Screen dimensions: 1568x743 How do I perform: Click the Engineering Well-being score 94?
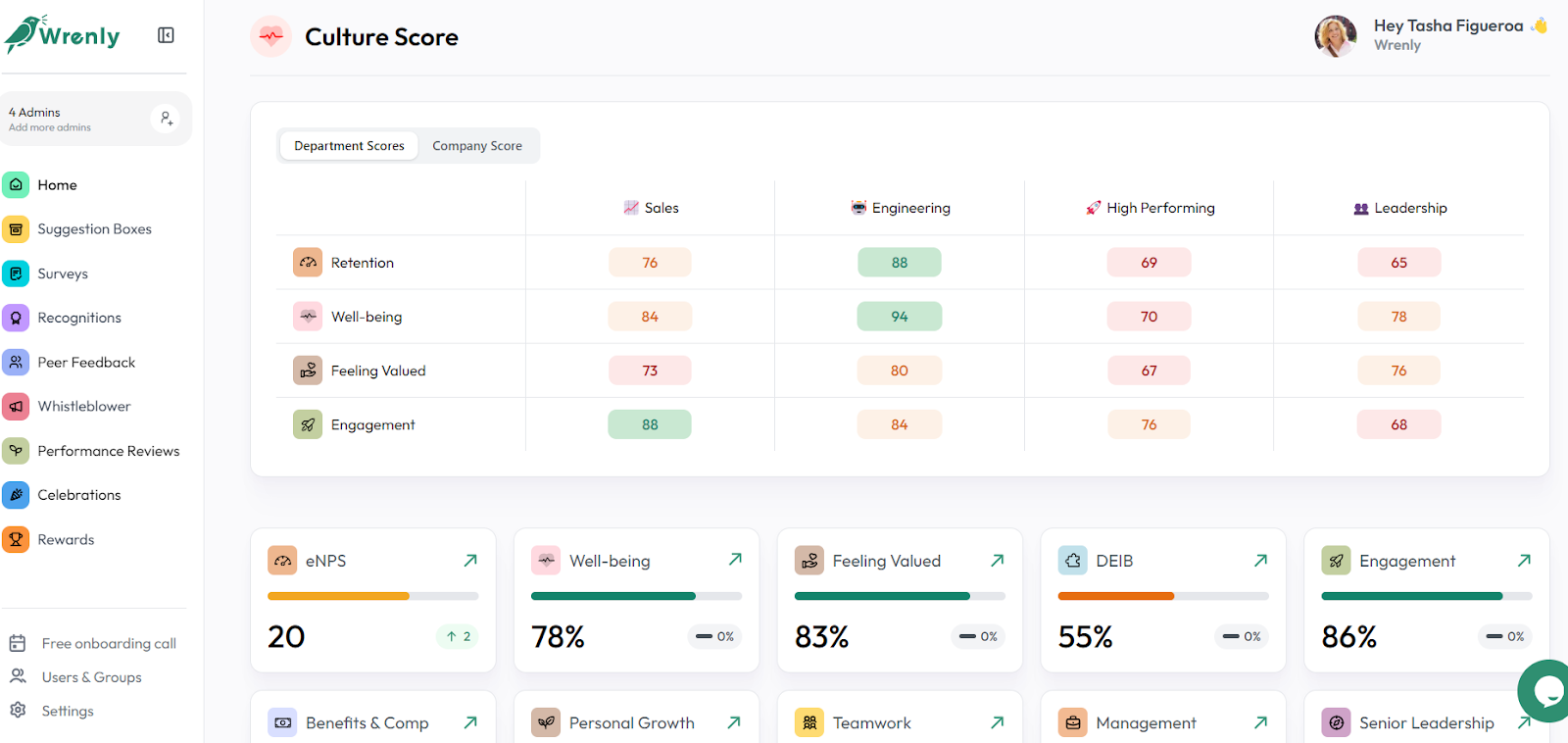(900, 317)
